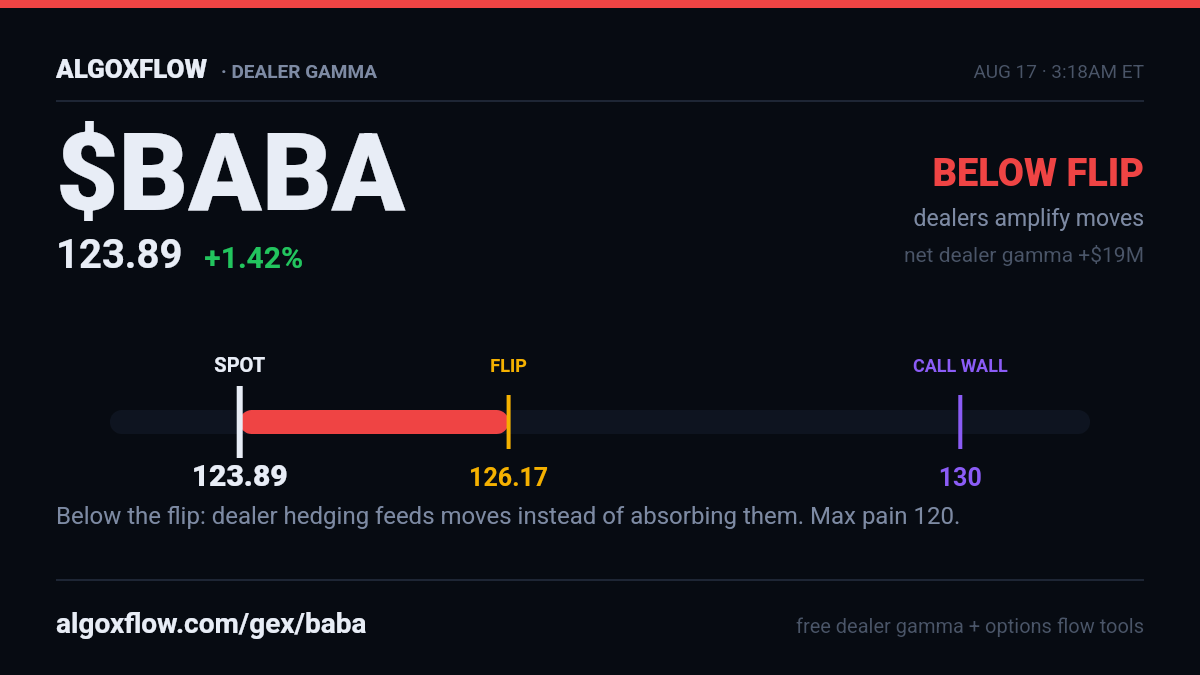Click the 123.89 price under the ticker
The width and height of the screenshot is (1200, 675).
pos(119,255)
